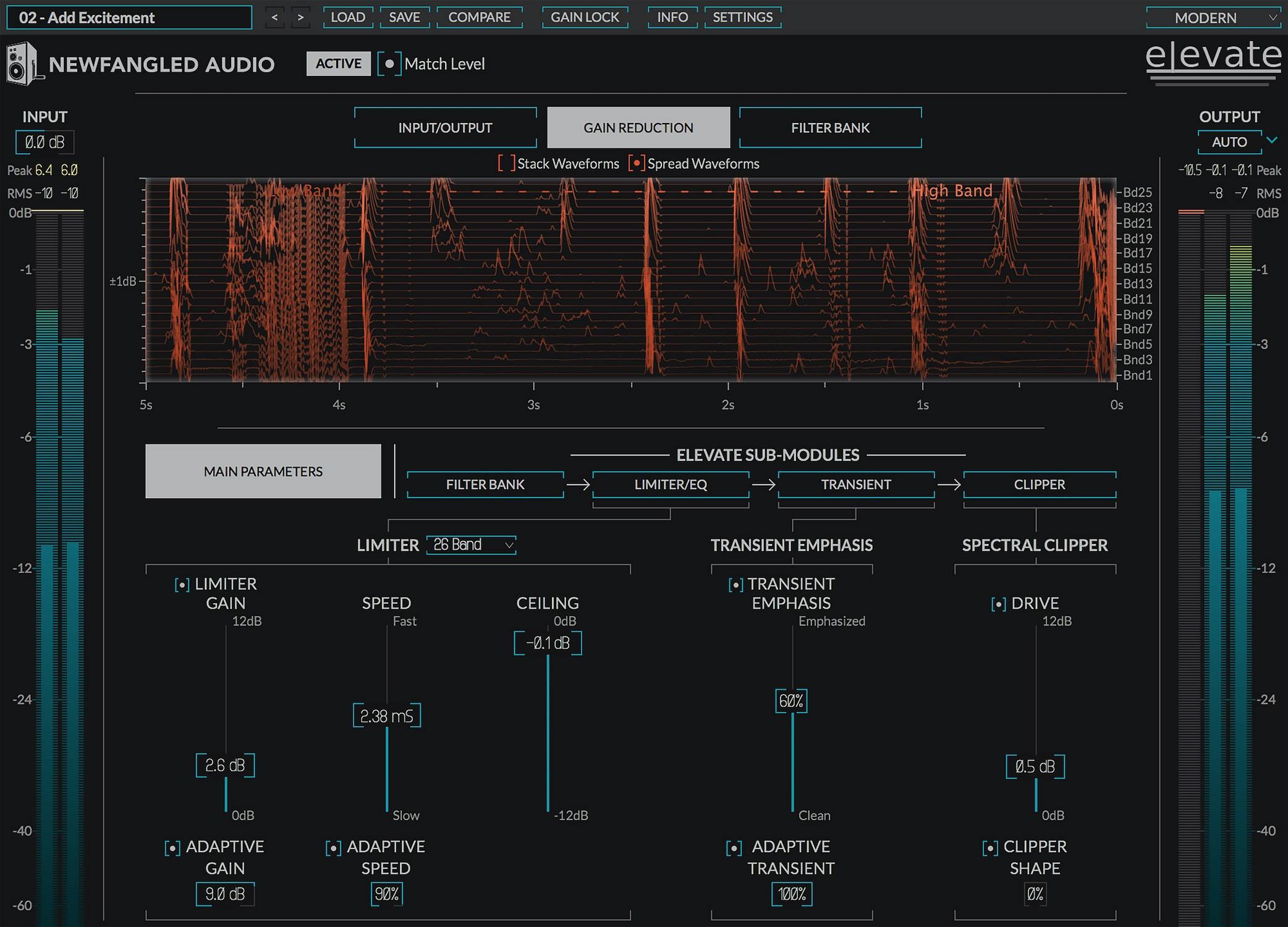The height and width of the screenshot is (927, 1288).
Task: Click the GAIN LOCK button
Action: click(585, 17)
